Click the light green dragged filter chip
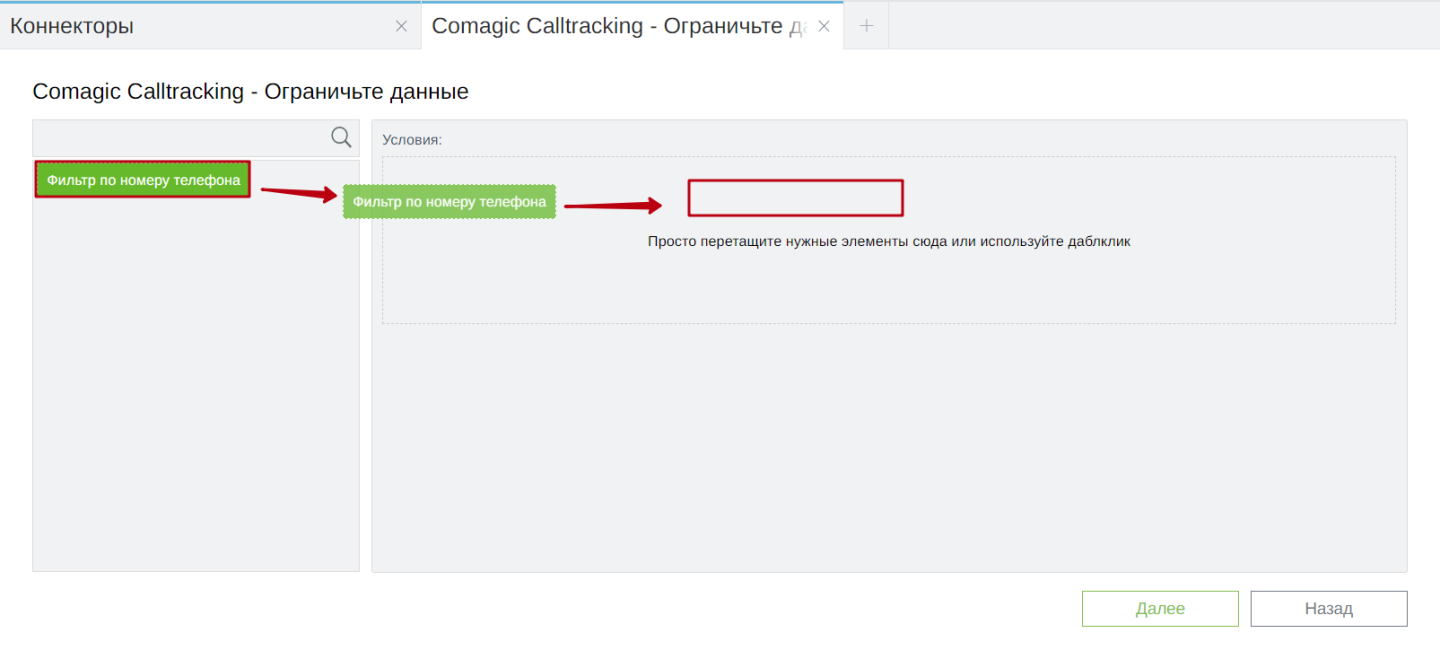The image size is (1440, 668). pyautogui.click(x=449, y=202)
